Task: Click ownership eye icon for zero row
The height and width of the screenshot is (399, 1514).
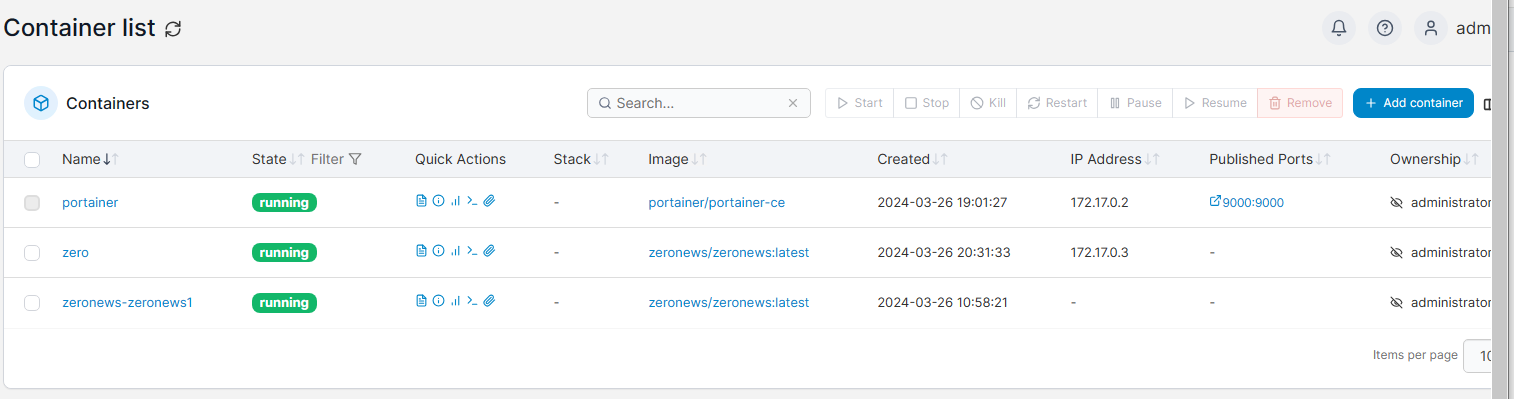Action: tap(1397, 252)
